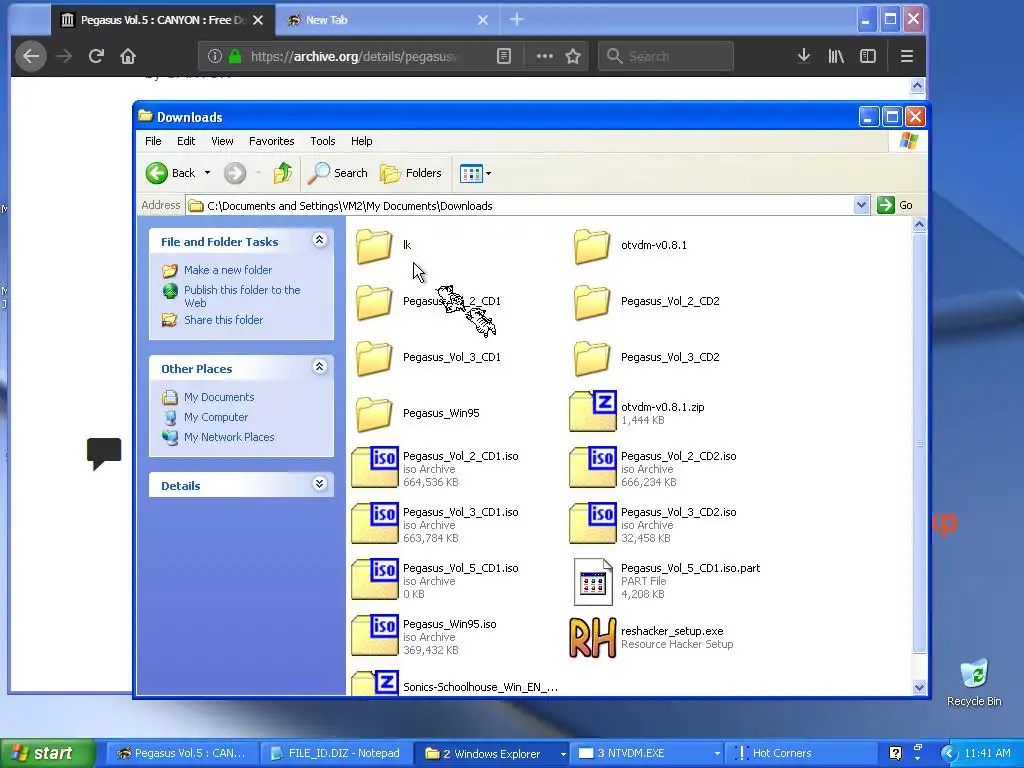The width and height of the screenshot is (1024, 768).
Task: Collapse File and Folder Tasks panel
Action: [319, 240]
